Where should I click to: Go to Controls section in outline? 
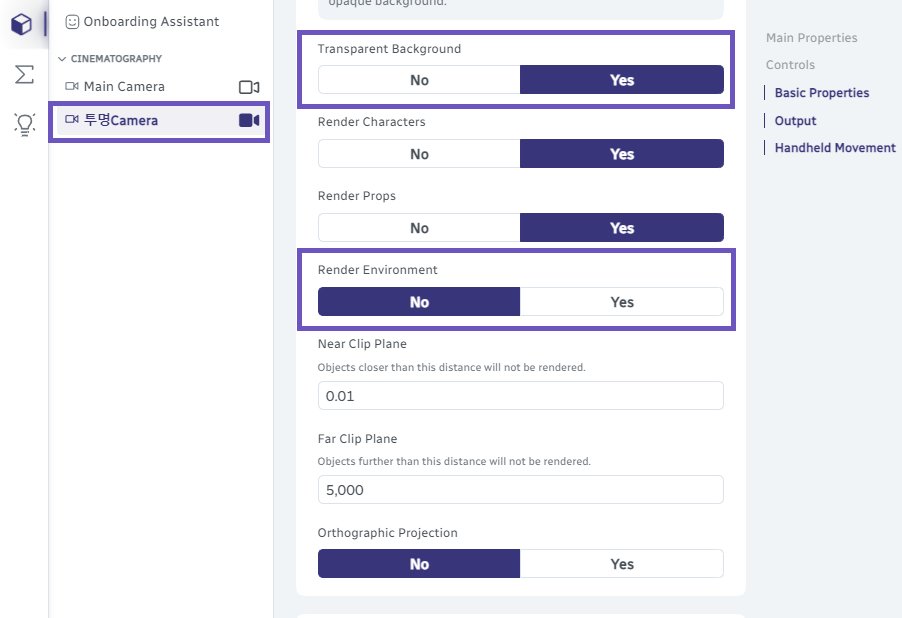pyautogui.click(x=790, y=65)
